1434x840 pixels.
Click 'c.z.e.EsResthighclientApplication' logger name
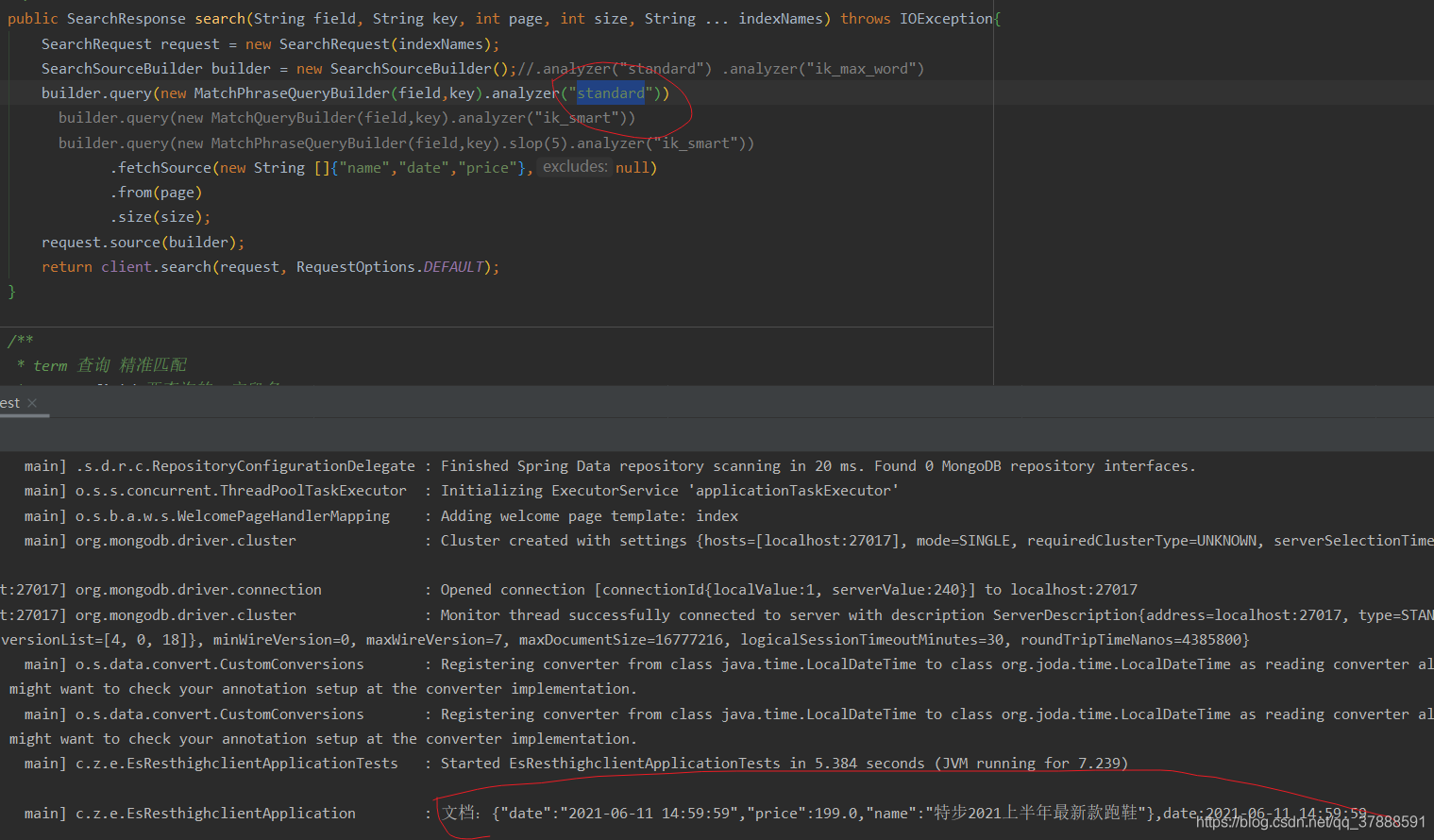[x=215, y=814]
